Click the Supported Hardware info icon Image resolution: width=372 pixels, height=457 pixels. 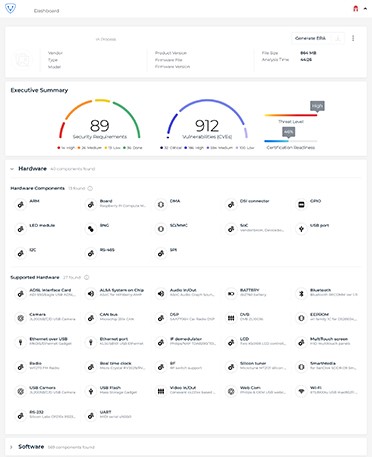(x=87, y=277)
